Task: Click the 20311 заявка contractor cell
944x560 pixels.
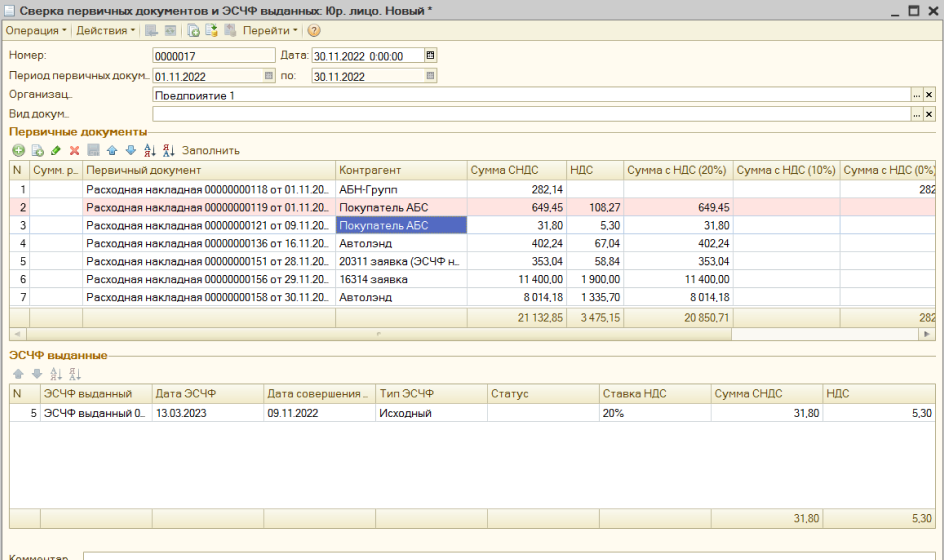Action: [401, 261]
